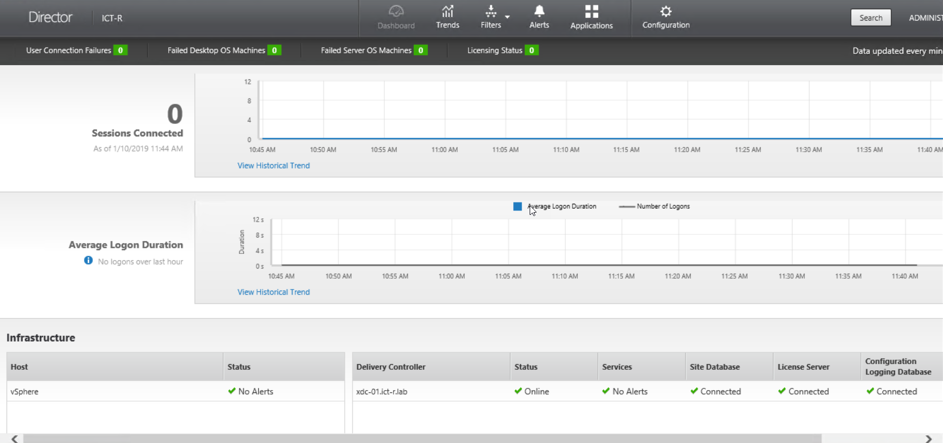The image size is (943, 443).
Task: Click the Site Database Connected checkmark
Action: pos(694,391)
